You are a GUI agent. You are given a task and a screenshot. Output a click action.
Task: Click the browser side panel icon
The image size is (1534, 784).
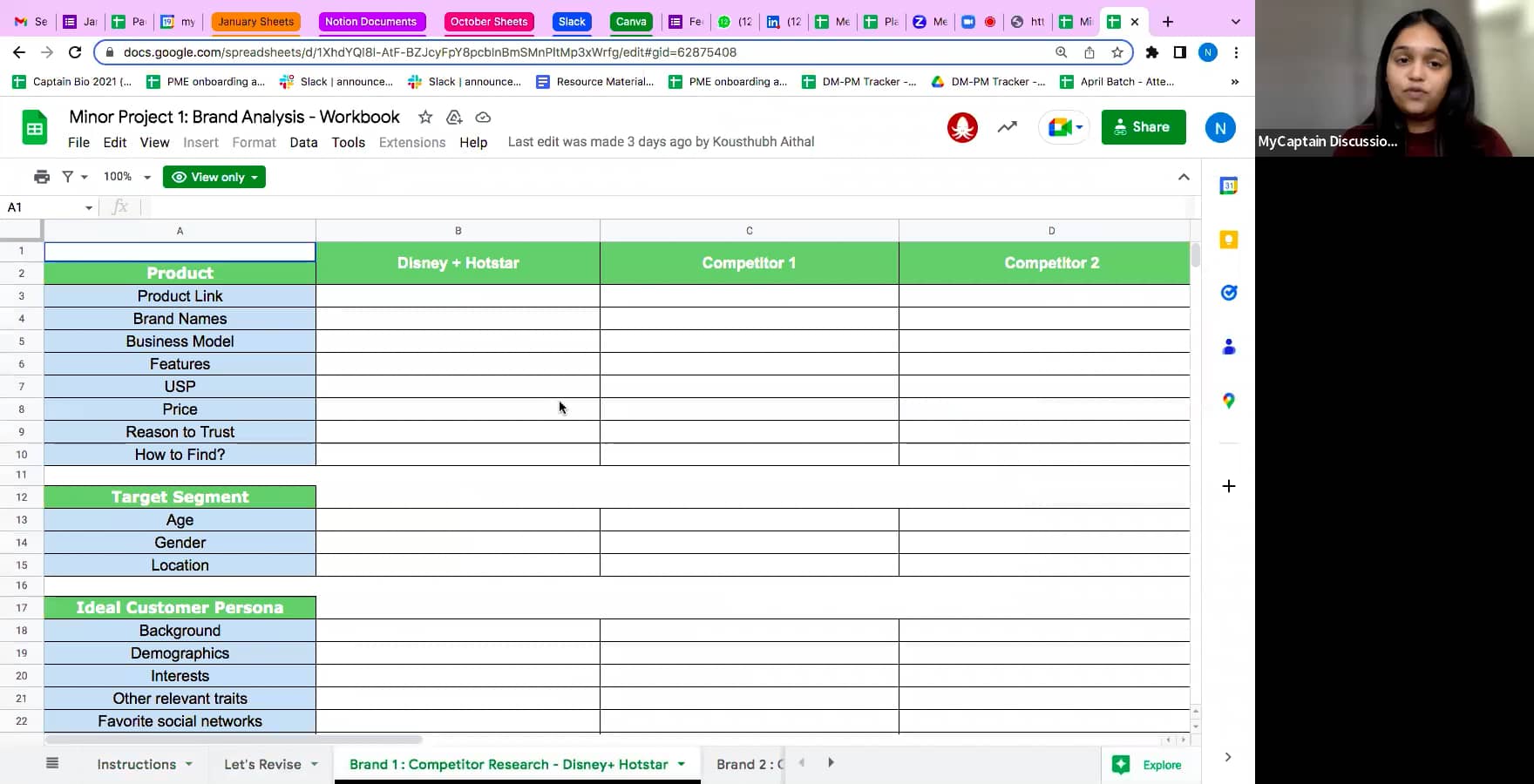click(1180, 52)
